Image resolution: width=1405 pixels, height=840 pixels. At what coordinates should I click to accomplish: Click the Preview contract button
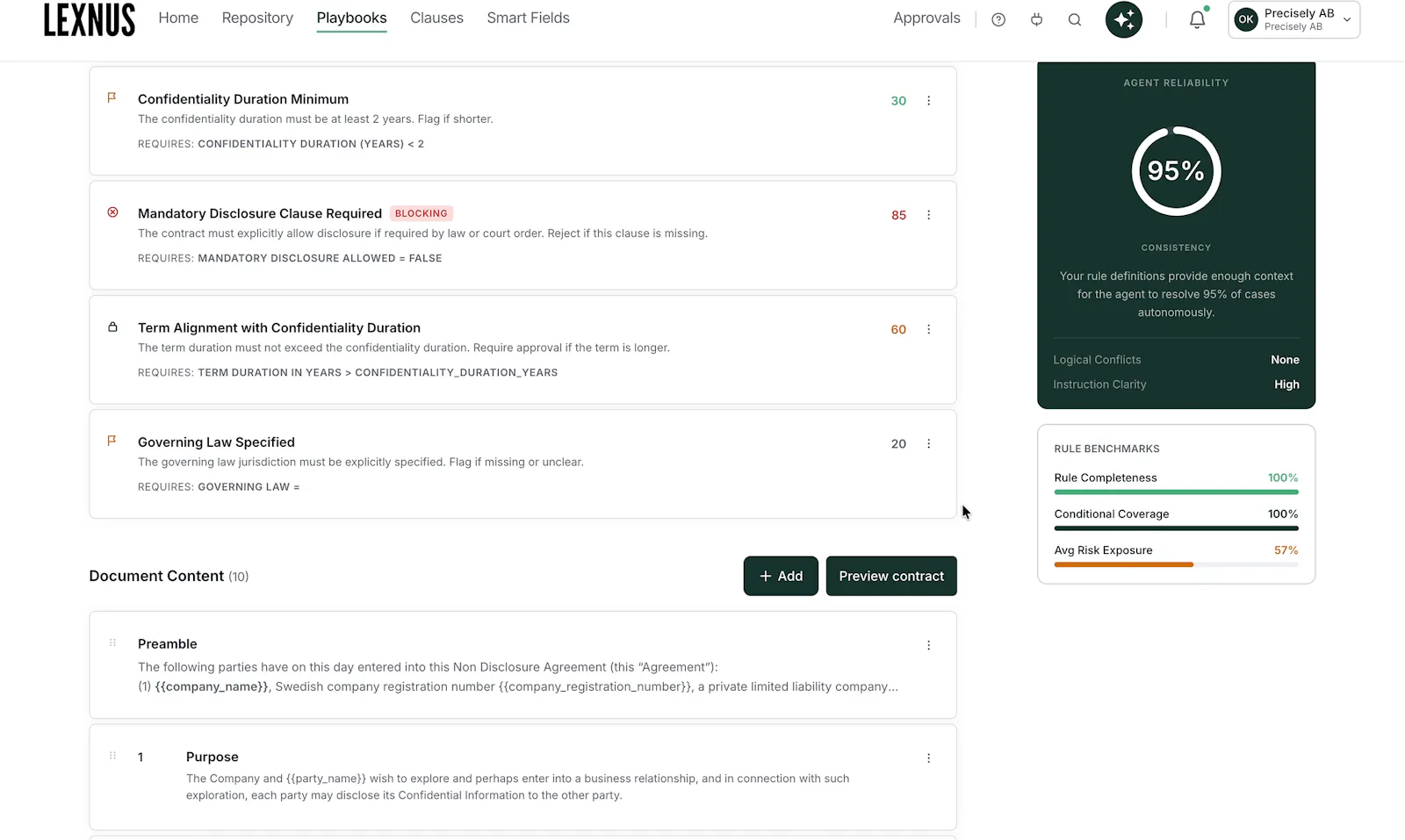coord(891,576)
